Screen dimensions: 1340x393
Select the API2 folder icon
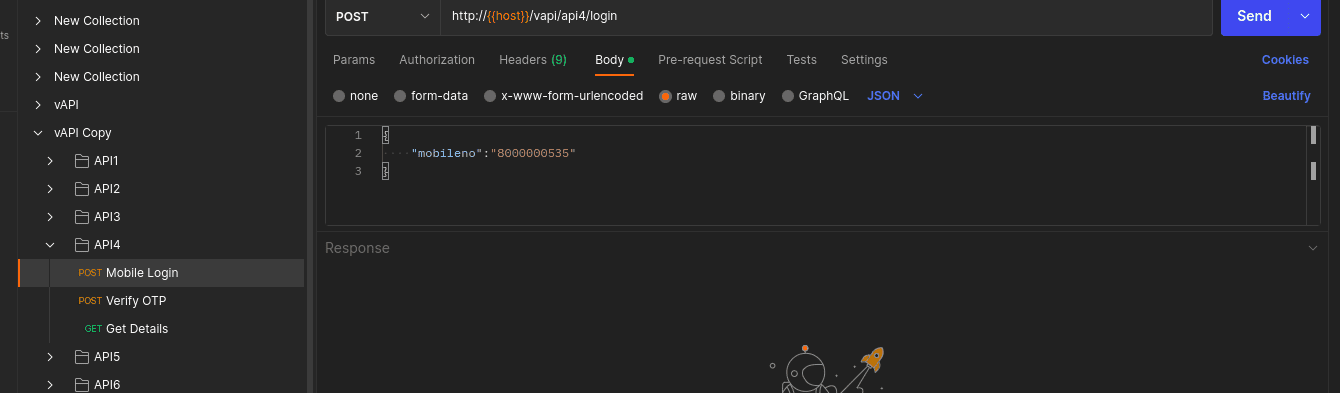pyautogui.click(x=82, y=189)
